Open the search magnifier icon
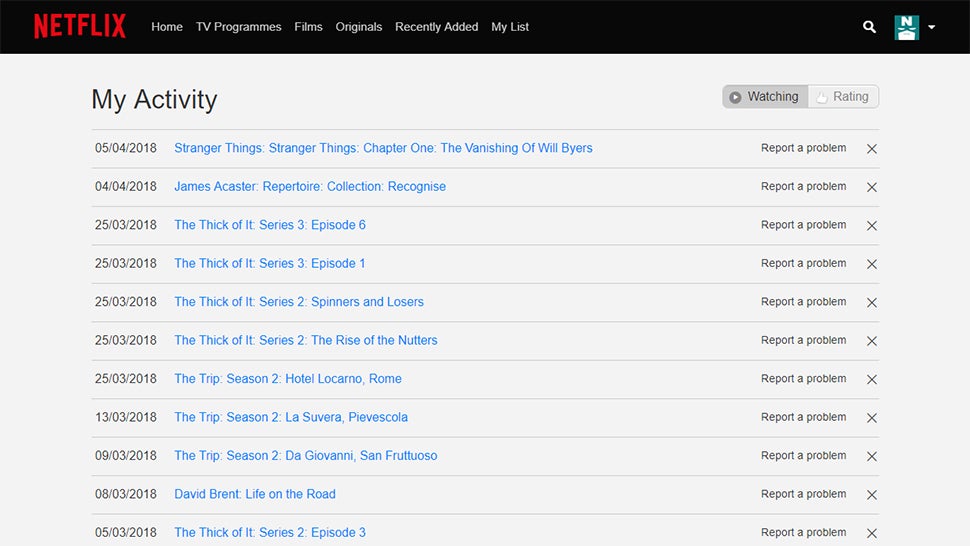 coord(869,27)
